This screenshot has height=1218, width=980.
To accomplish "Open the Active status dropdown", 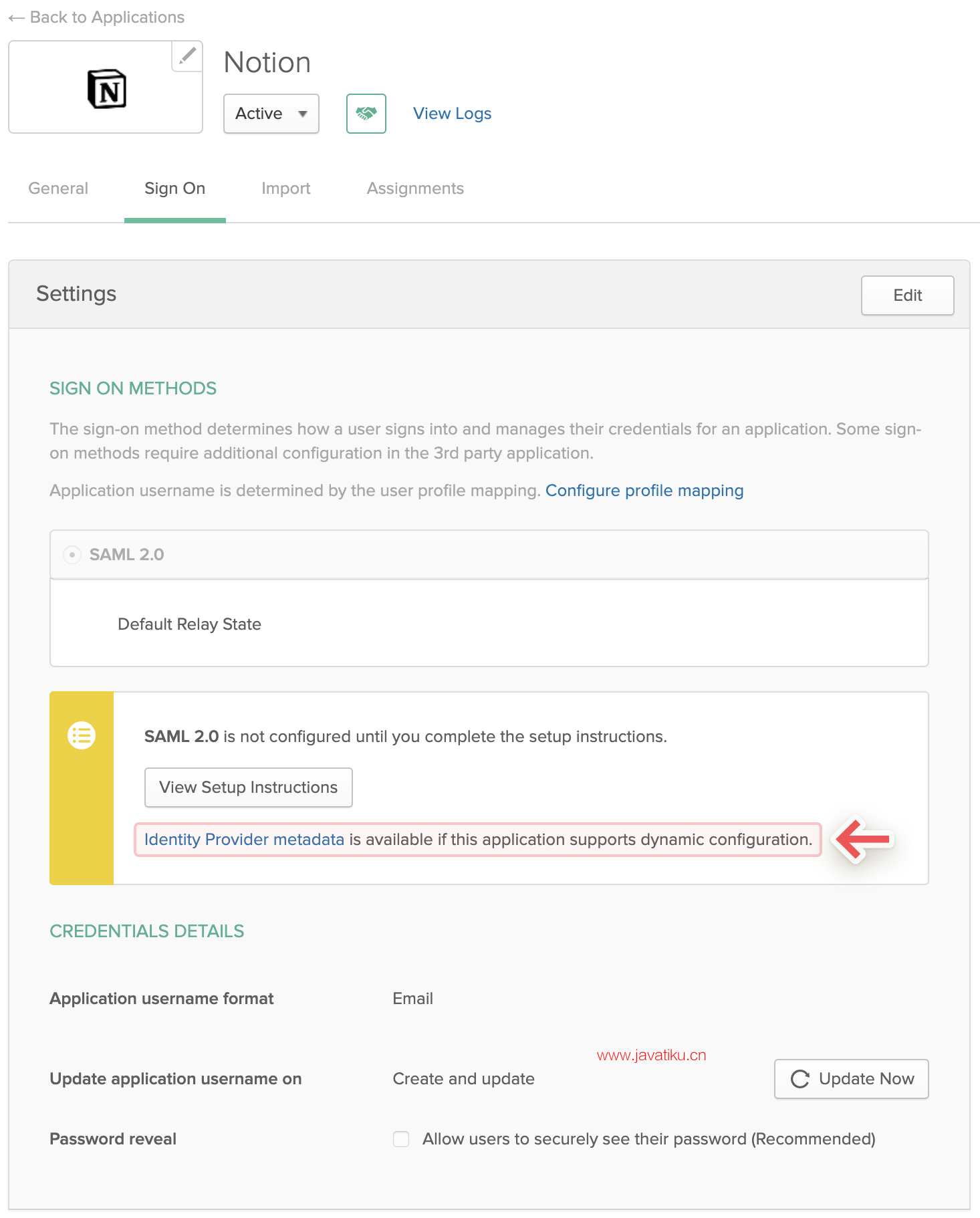I will tap(271, 114).
